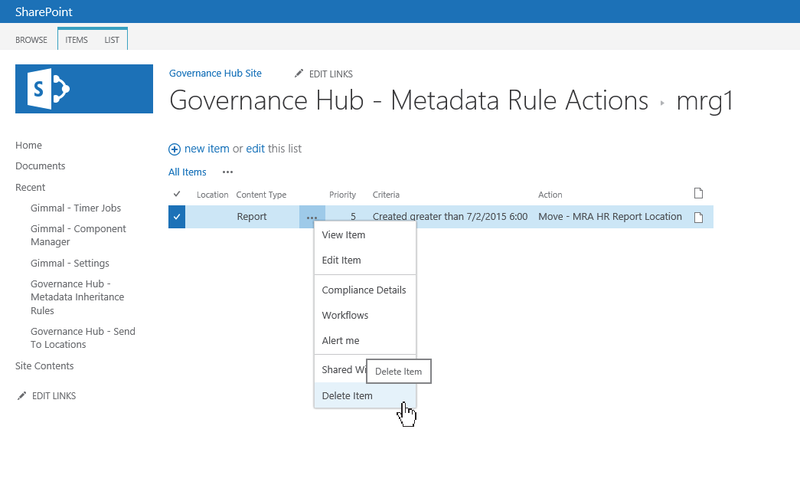This screenshot has height=485, width=800.
Task: Open the BROWSE ribbon tab
Action: (x=32, y=40)
